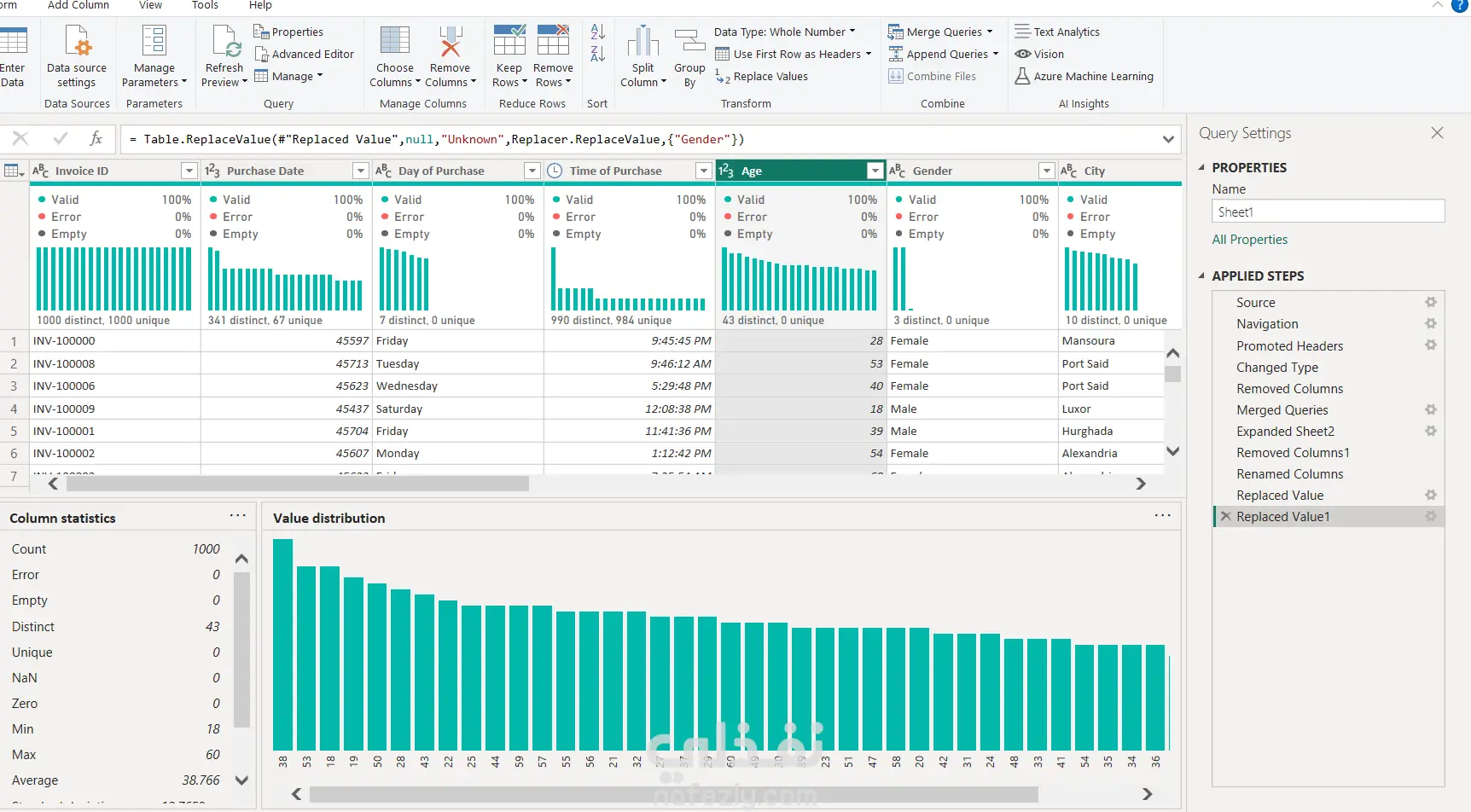The image size is (1471, 812).
Task: Open Data source settings
Action: coord(77,42)
